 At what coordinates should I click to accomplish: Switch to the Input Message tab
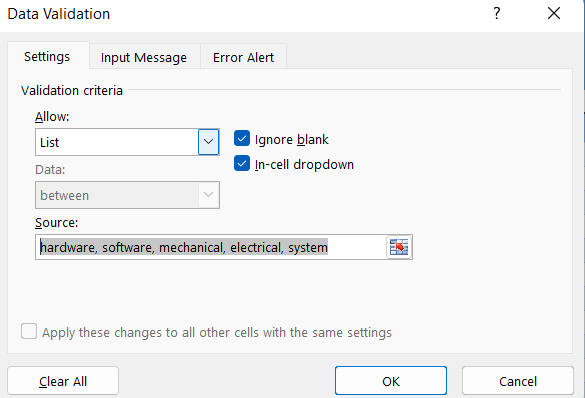point(144,57)
